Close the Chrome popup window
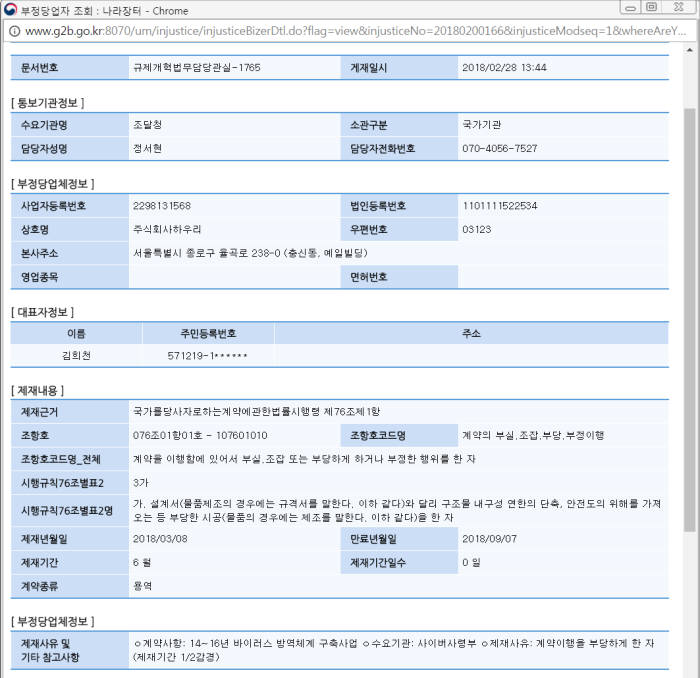700x678 pixels. 679,7
